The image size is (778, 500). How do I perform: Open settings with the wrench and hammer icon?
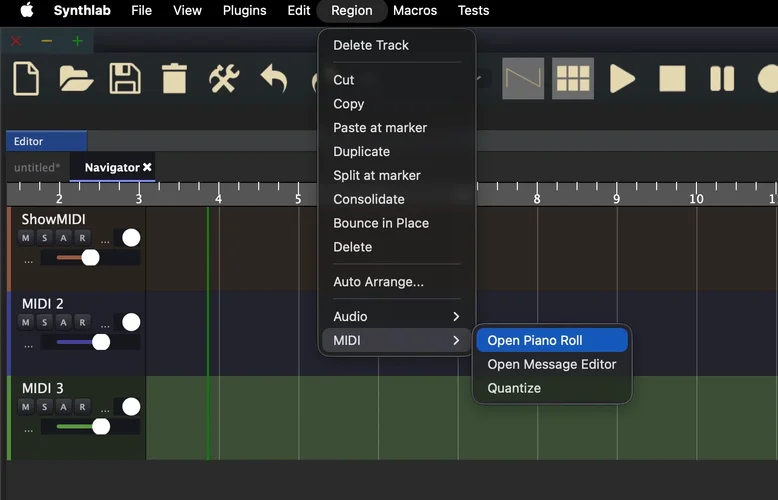(224, 78)
